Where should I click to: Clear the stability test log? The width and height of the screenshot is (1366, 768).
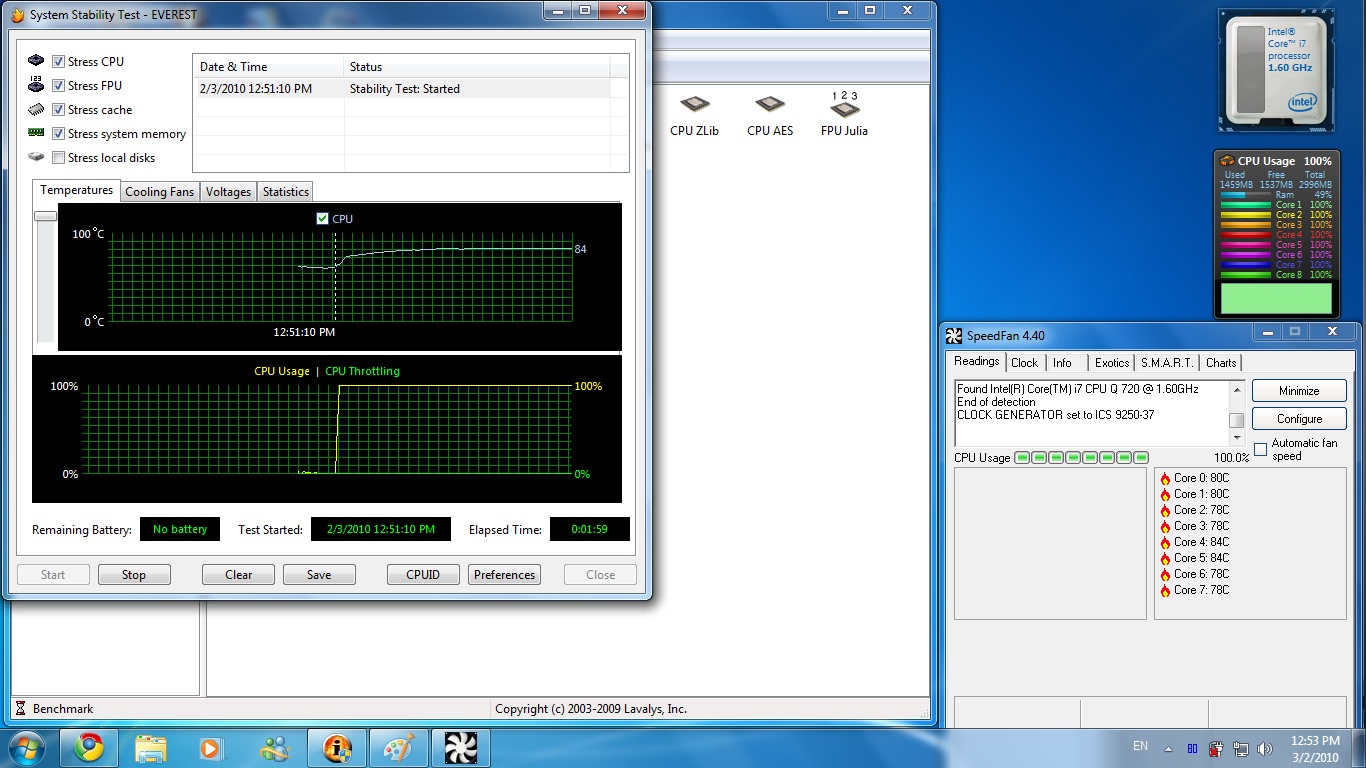(x=239, y=574)
